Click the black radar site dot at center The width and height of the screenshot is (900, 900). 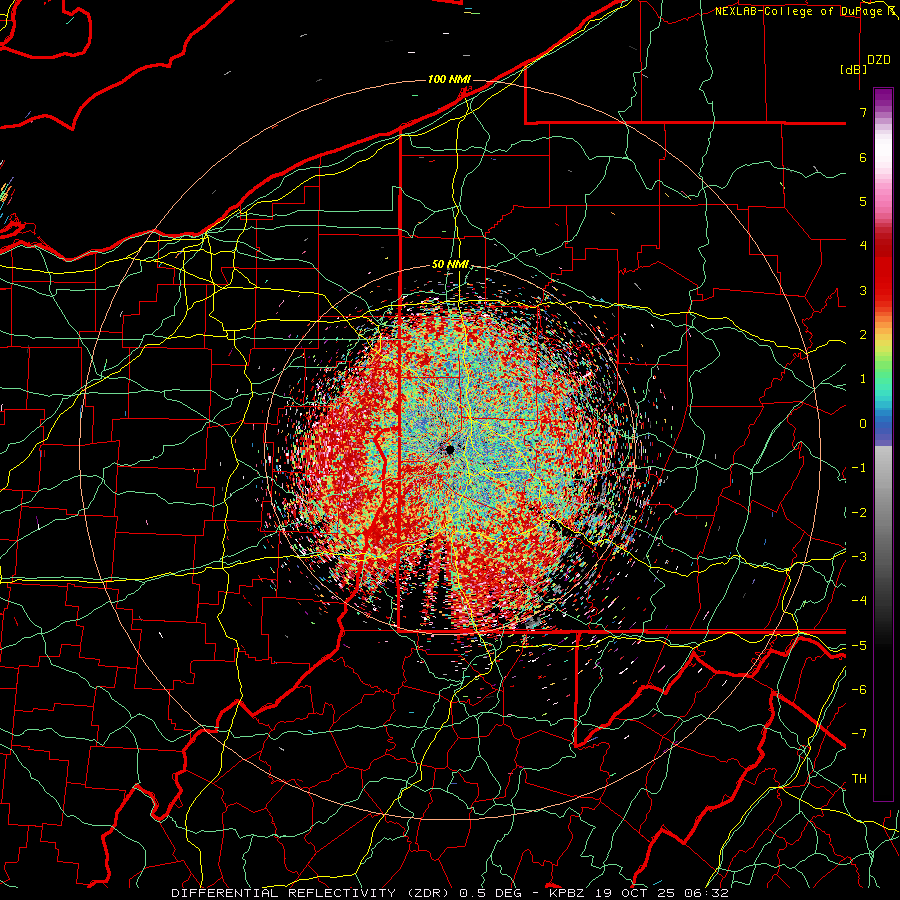pos(449,449)
